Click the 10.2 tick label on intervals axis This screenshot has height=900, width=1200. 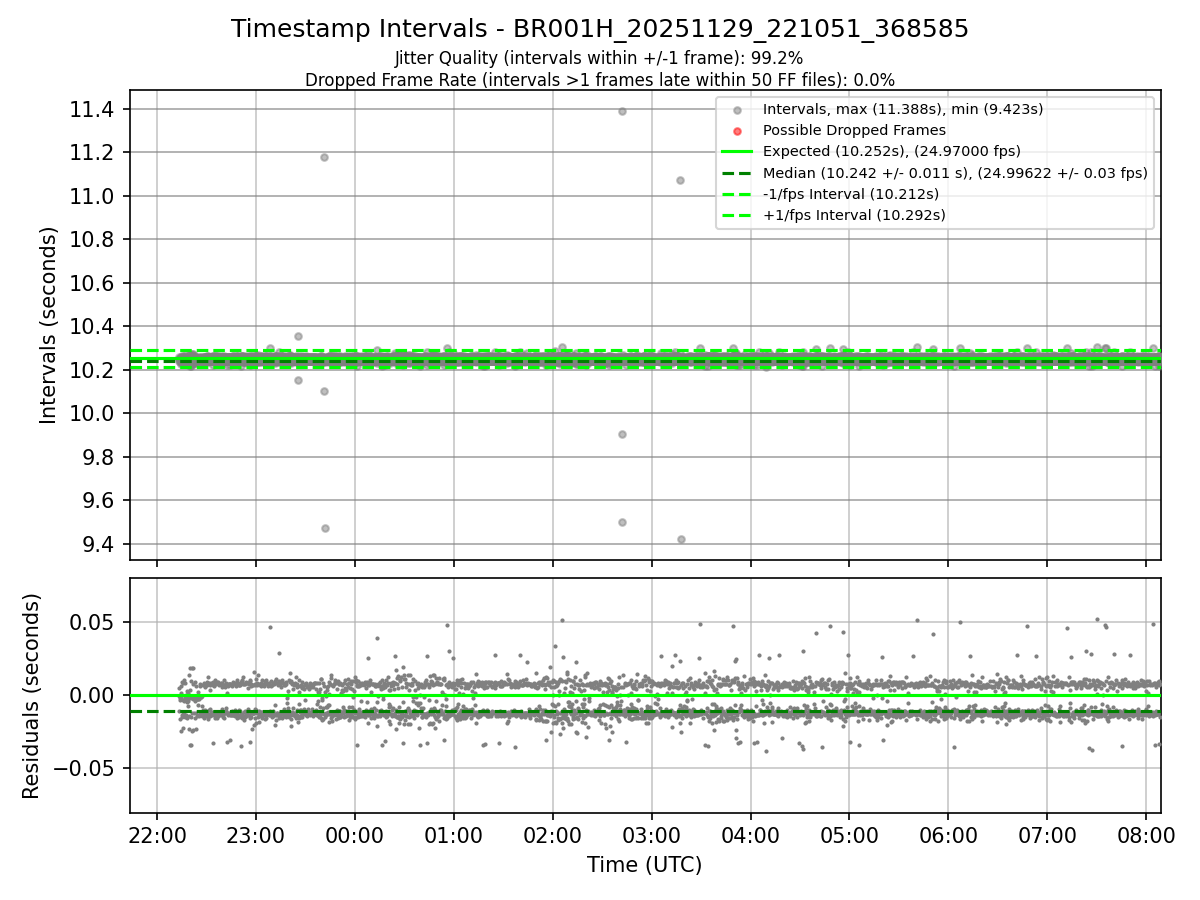pos(92,370)
